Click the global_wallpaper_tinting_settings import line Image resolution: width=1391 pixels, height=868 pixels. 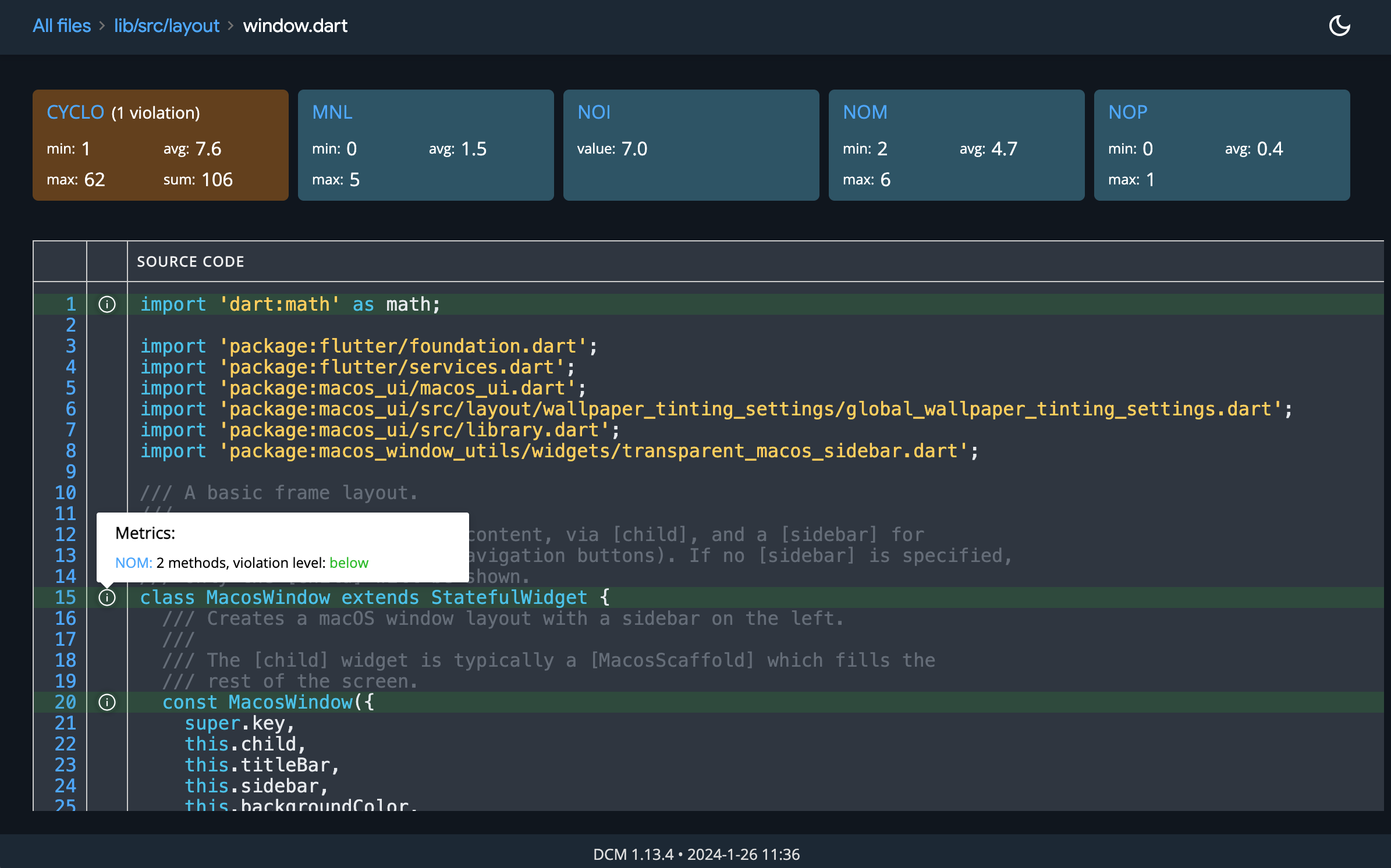tap(716, 409)
